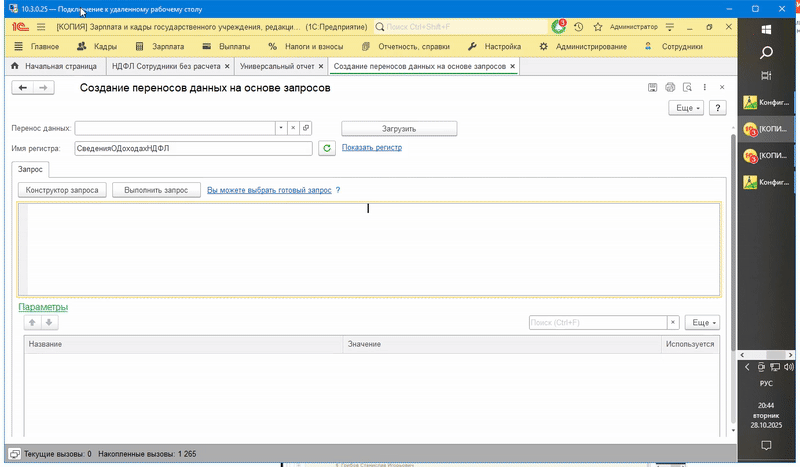This screenshot has height=467, width=800.
Task: Open Кадры section
Action: [97, 46]
